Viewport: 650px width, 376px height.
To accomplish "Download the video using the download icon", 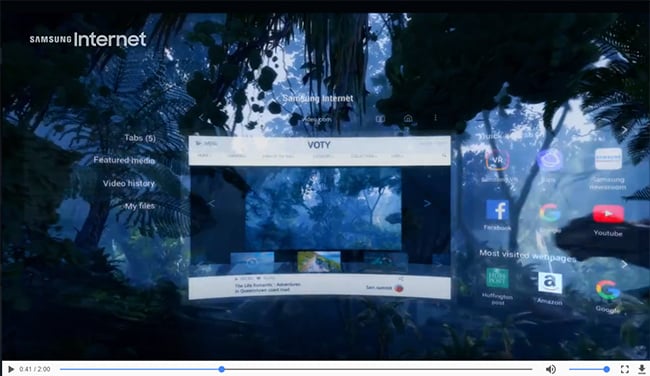I will click(641, 369).
